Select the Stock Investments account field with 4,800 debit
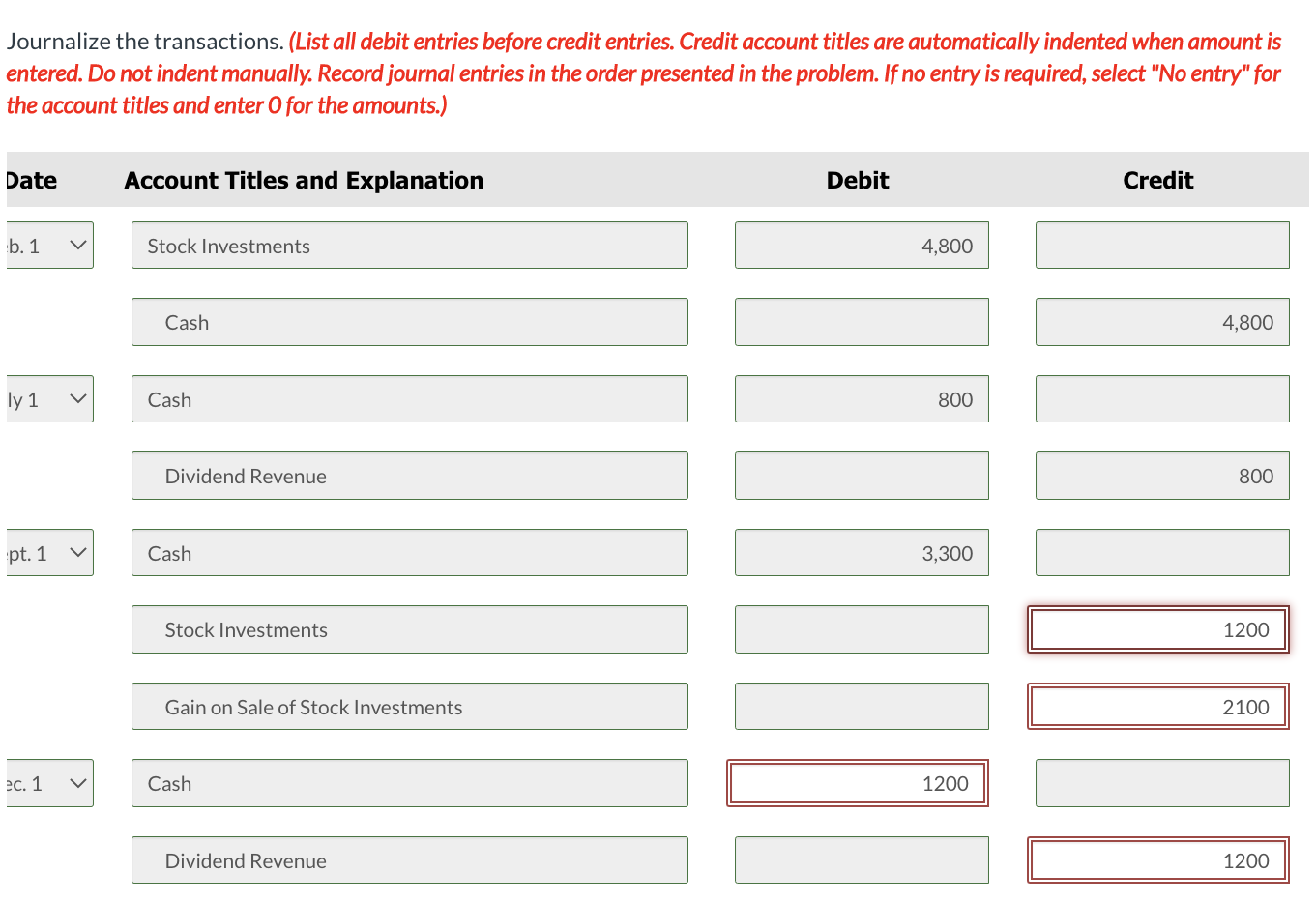The image size is (1316, 902). 410,246
